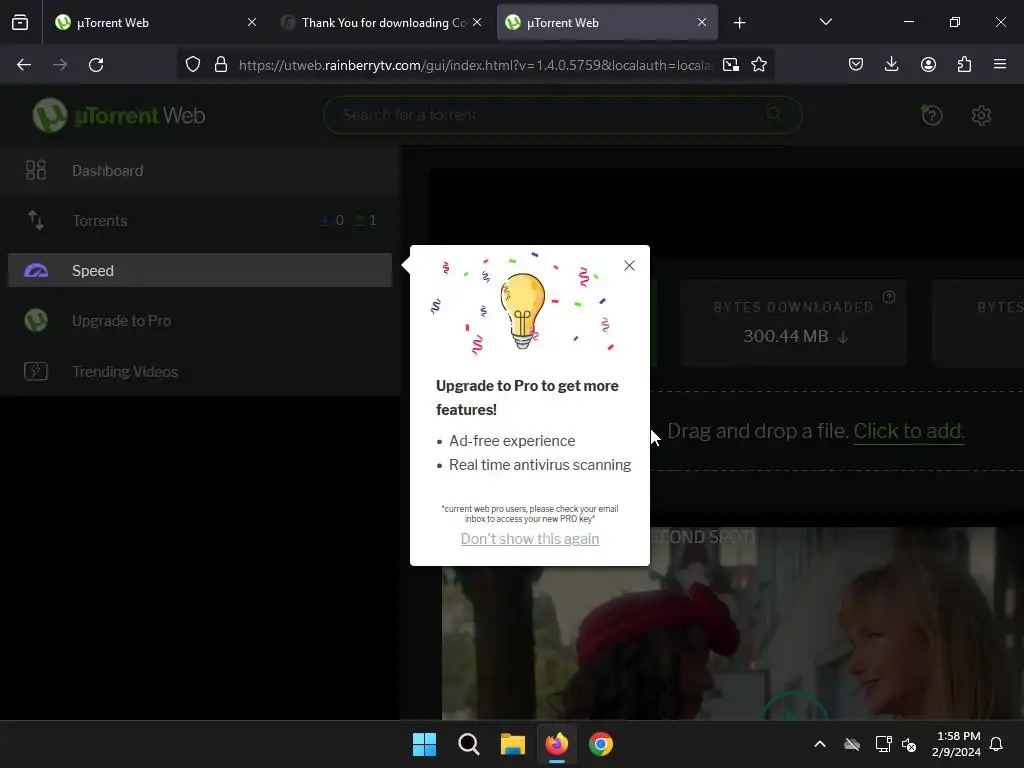Open the Windows Start menu

click(424, 744)
